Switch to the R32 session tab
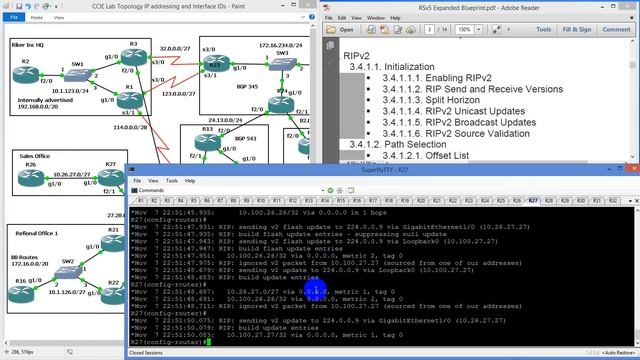Screen dimensions: 640x360 point(613,201)
